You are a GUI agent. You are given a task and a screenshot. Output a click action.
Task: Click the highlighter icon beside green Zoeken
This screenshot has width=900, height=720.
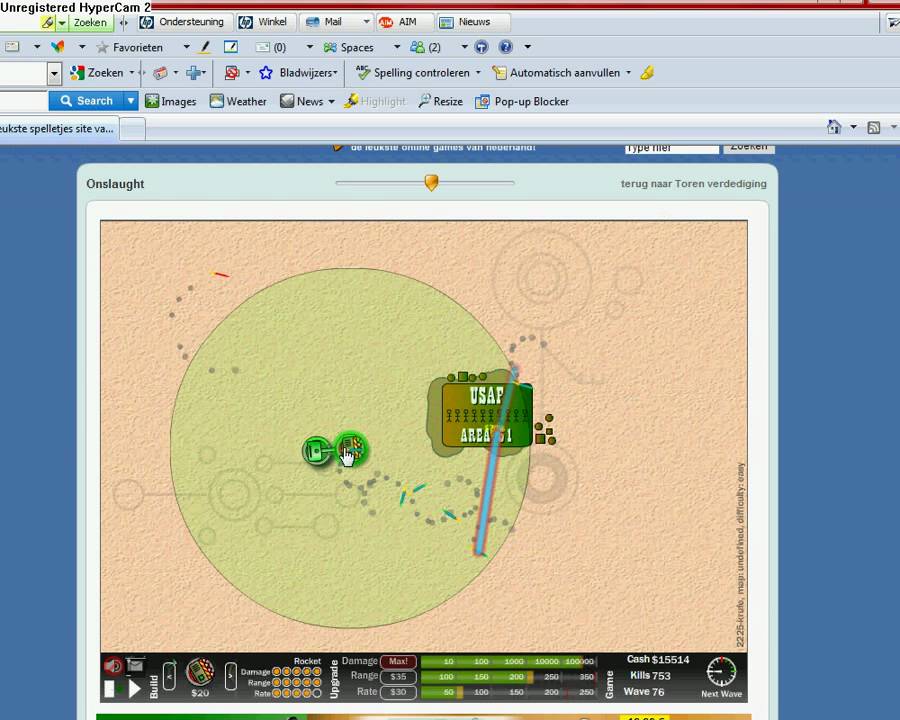tap(48, 22)
